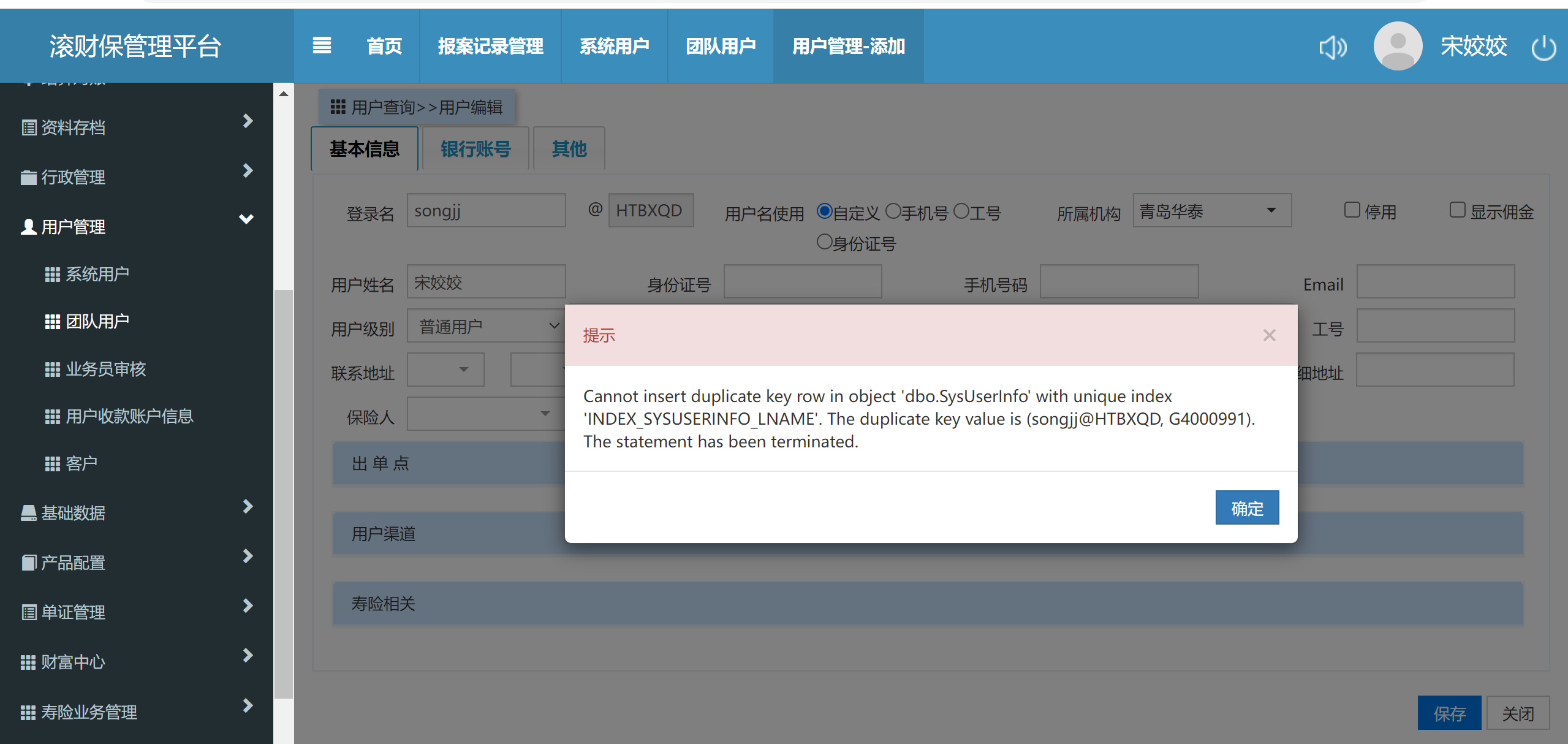Click the grid icon beside 用户查询 breadcrumb
This screenshot has height=744, width=1568.
(x=338, y=107)
